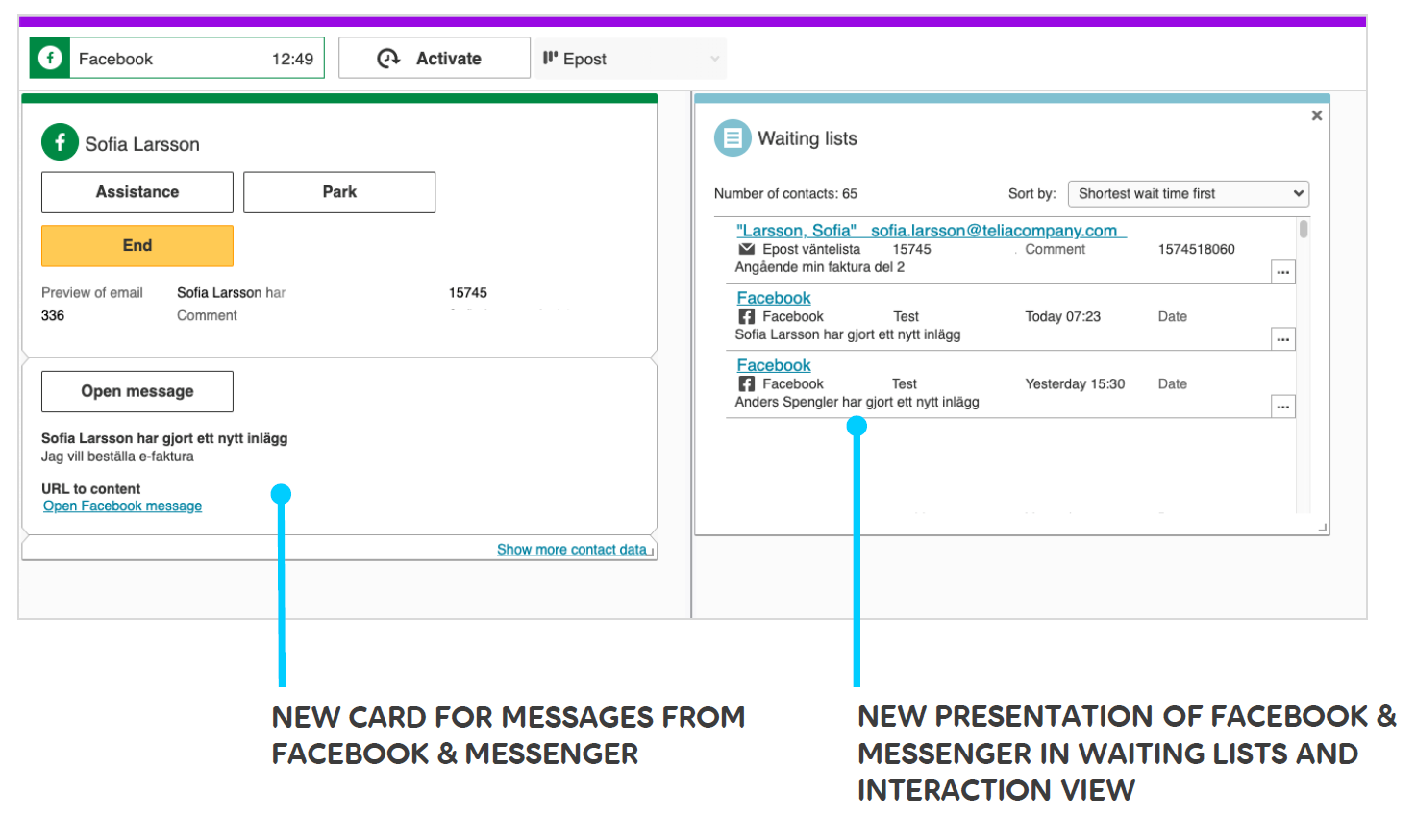The image size is (1416, 840).
Task: Select the Facebook 12:49 contact tab
Action: [x=177, y=58]
